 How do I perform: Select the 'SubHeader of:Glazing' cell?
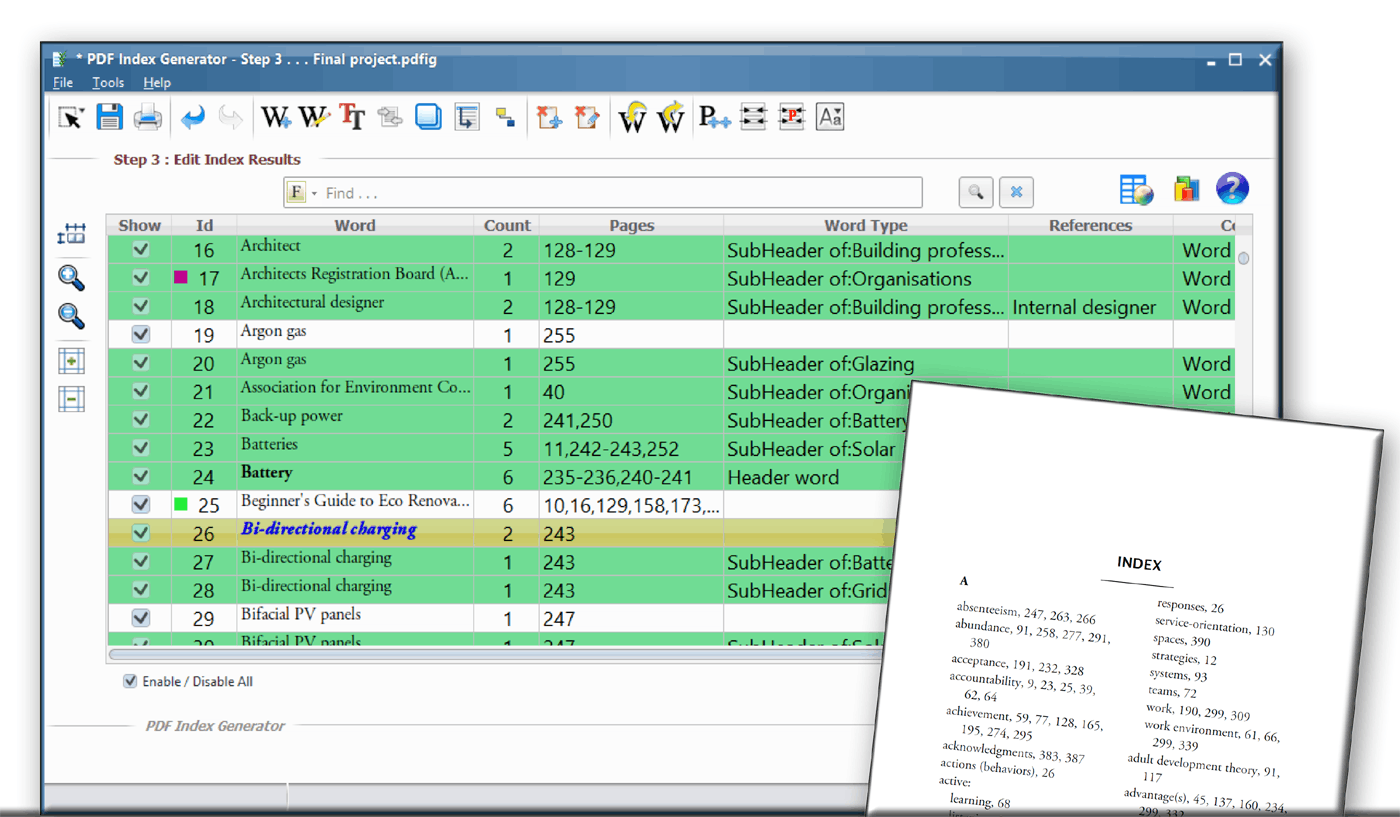866,364
